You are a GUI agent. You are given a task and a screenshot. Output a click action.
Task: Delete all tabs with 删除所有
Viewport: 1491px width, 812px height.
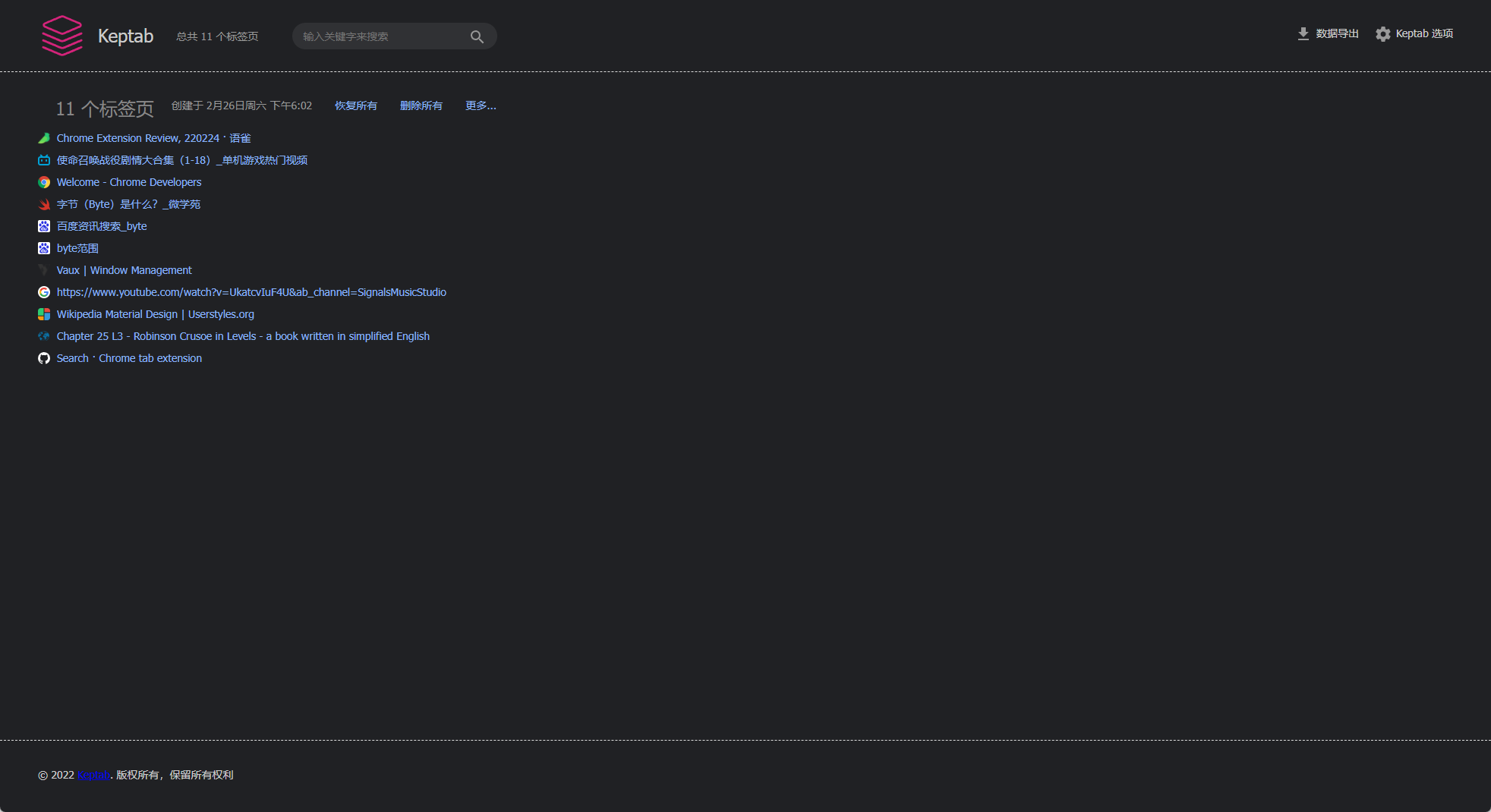point(421,105)
